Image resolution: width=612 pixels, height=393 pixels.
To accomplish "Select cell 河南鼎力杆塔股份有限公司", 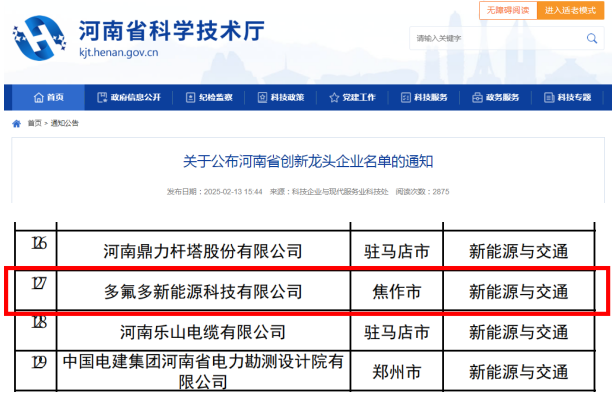I will [x=203, y=251].
